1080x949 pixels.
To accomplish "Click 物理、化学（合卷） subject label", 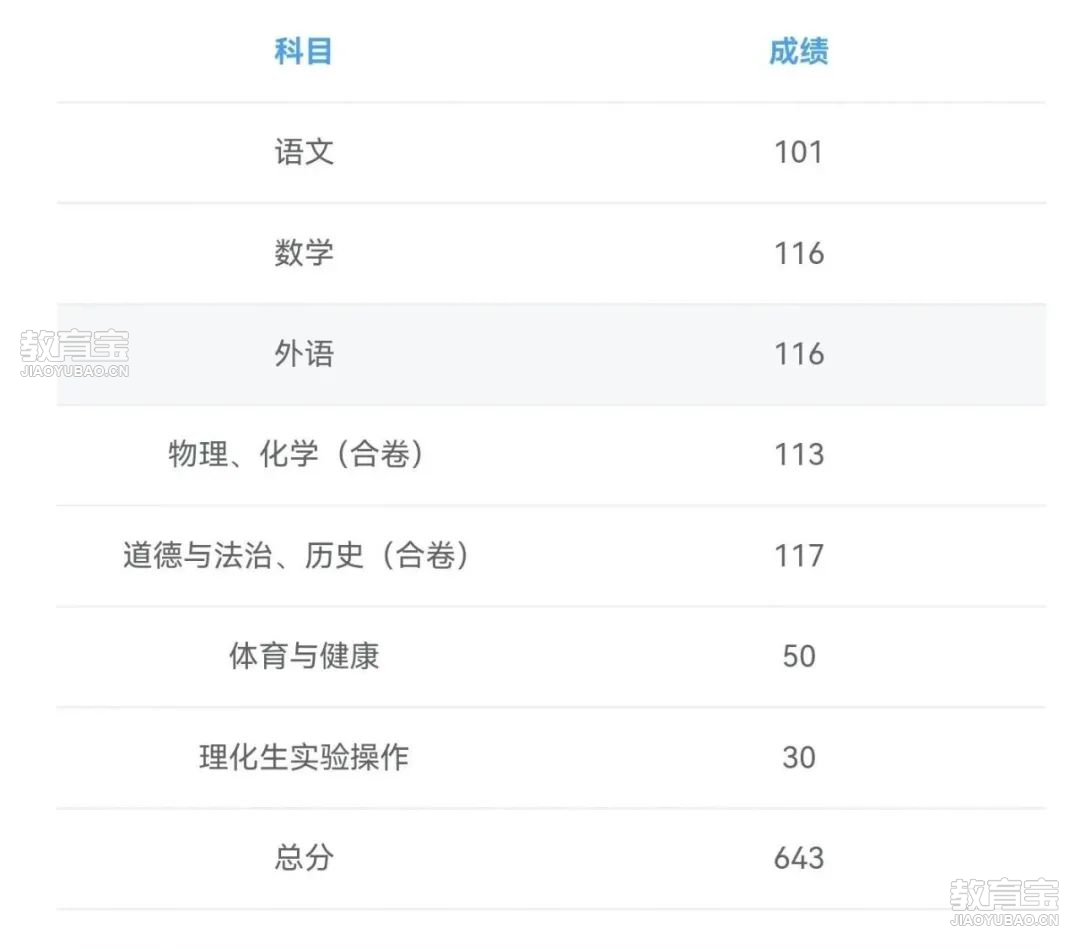I will [x=296, y=455].
